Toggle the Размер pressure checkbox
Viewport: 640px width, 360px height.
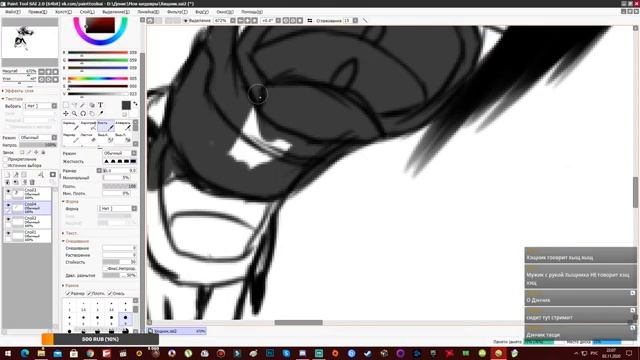coord(68,293)
